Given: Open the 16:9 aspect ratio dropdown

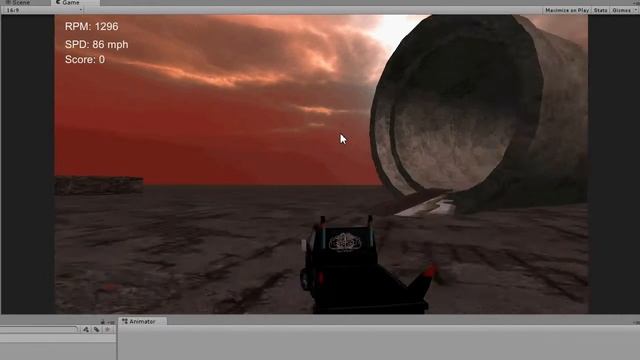Looking at the screenshot, I should tap(43, 10).
